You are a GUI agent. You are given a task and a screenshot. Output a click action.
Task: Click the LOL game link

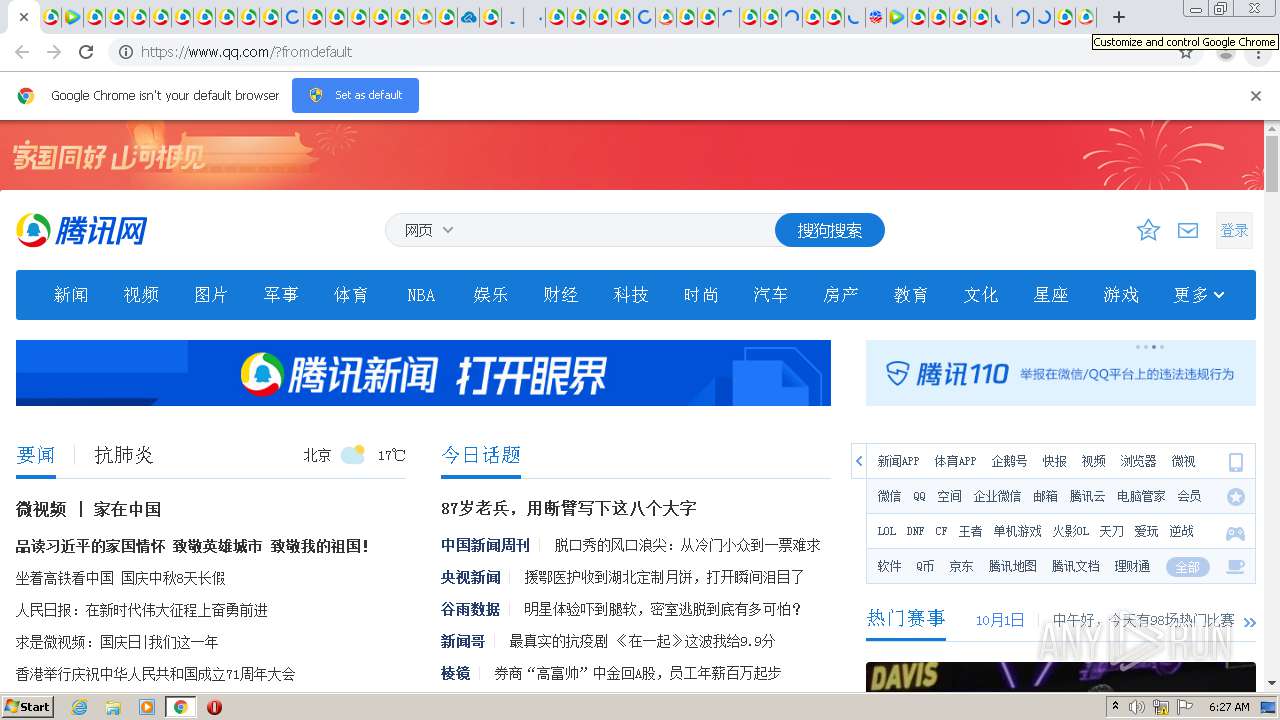[x=887, y=531]
